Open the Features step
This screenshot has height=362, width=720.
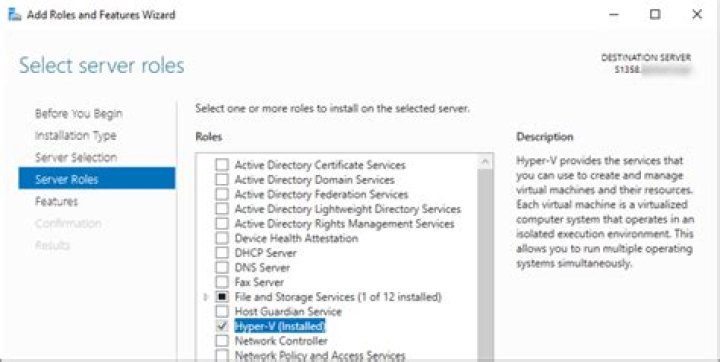(56, 202)
